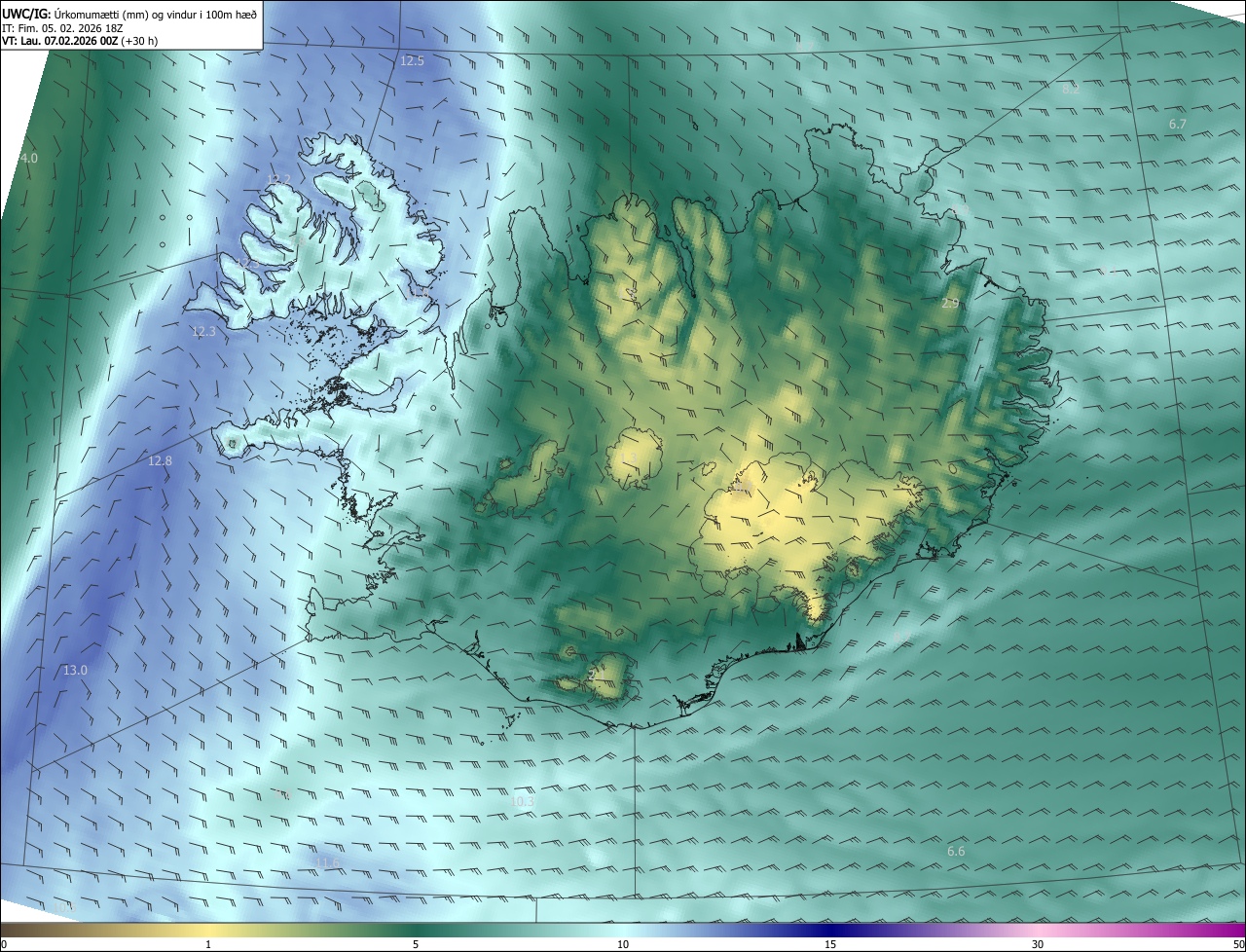
Task: Click the 6.6 value label on the map
Action: click(x=956, y=852)
